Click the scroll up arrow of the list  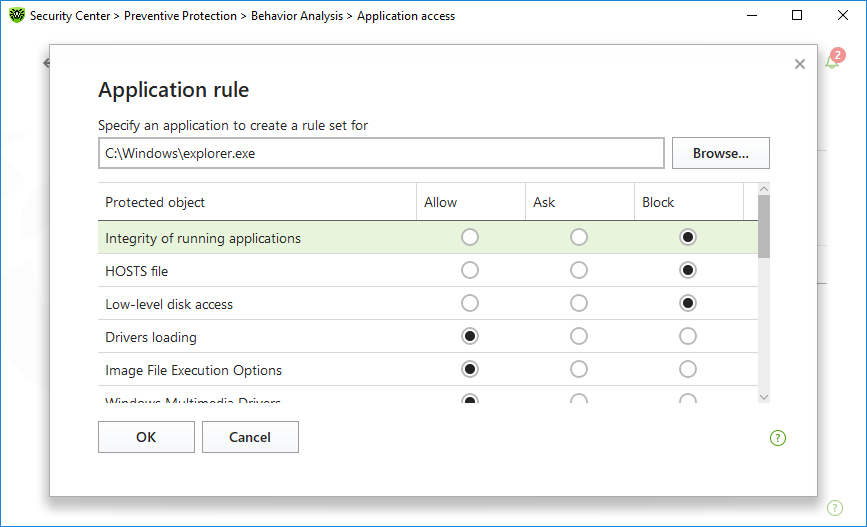click(764, 189)
